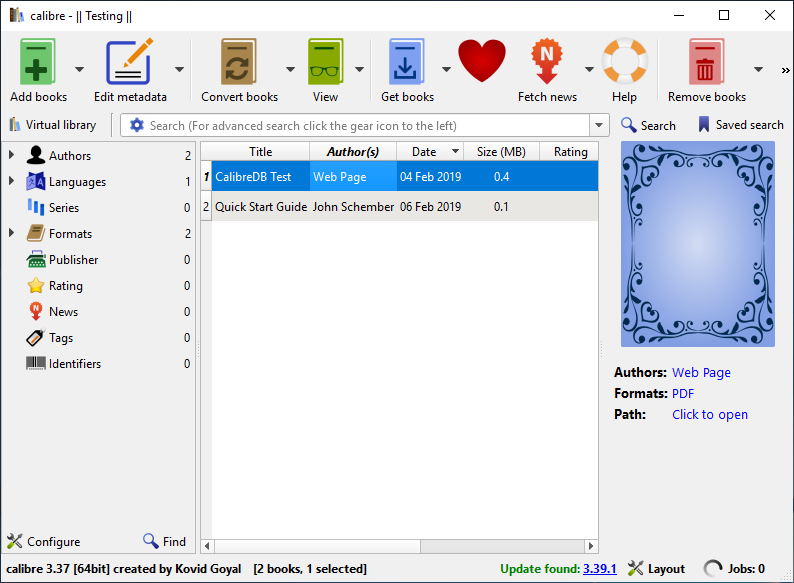Show more toolbar items chevron
Viewport: 794px width, 583px height.
(x=785, y=70)
